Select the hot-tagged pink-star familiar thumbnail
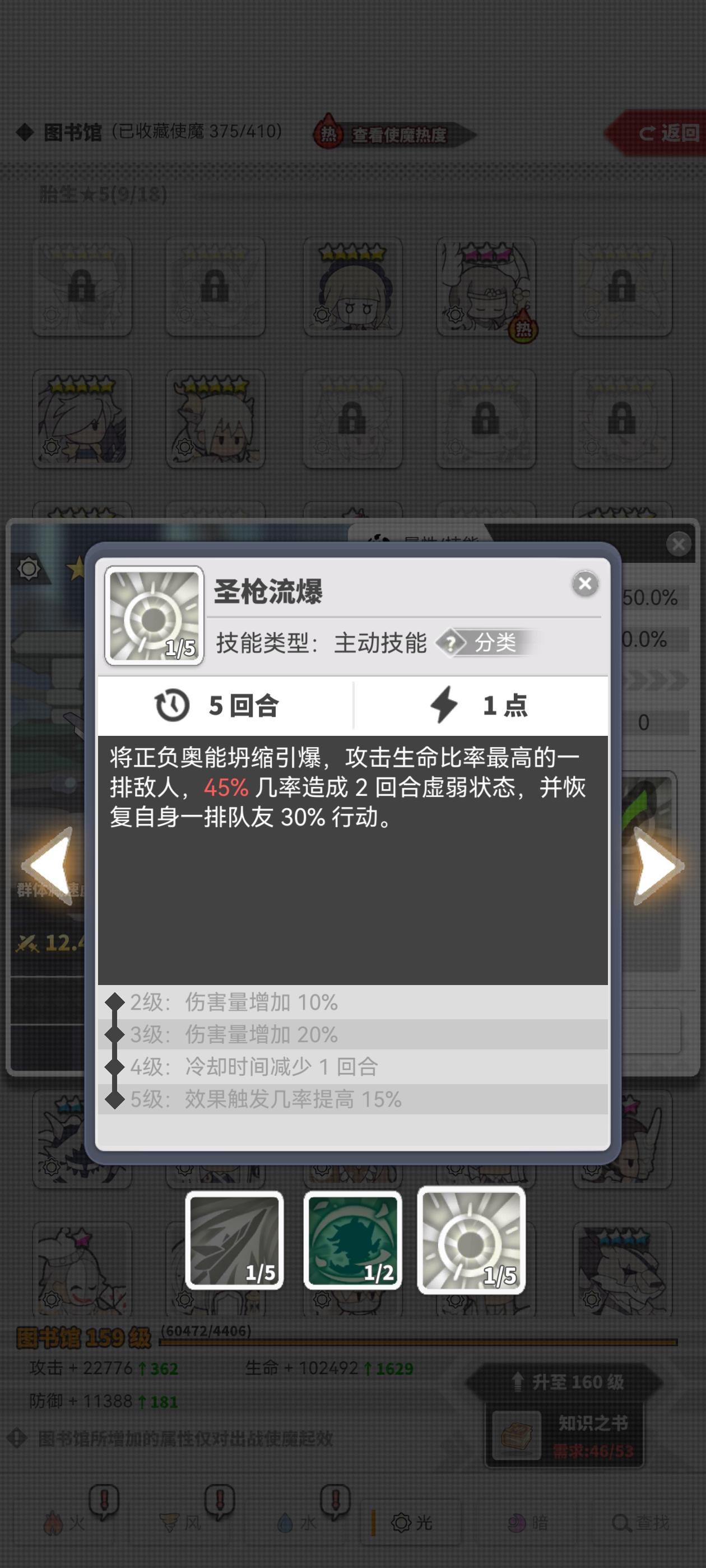Screen dimensions: 706x1568 (486, 286)
